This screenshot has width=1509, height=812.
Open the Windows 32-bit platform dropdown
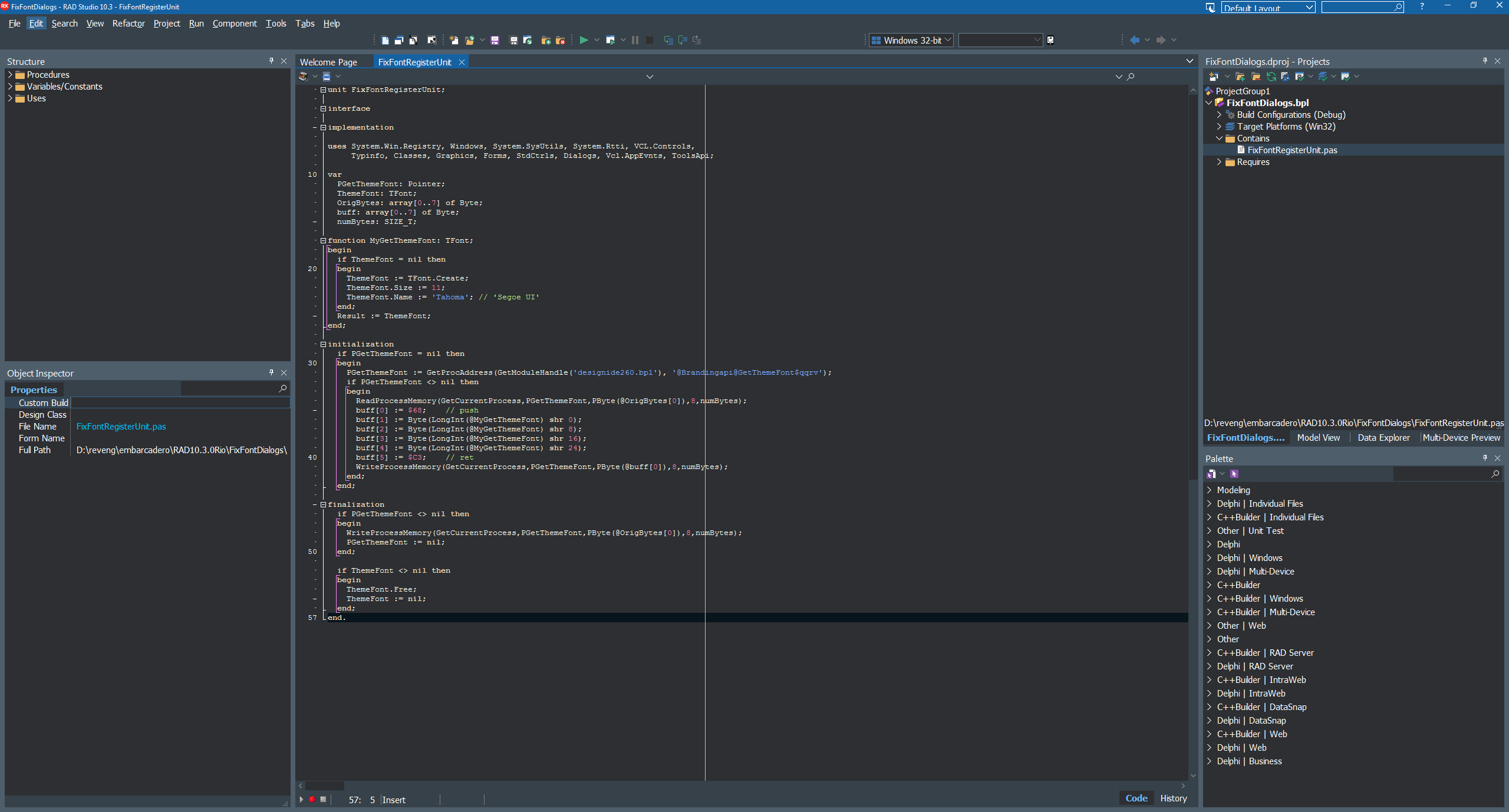point(911,40)
